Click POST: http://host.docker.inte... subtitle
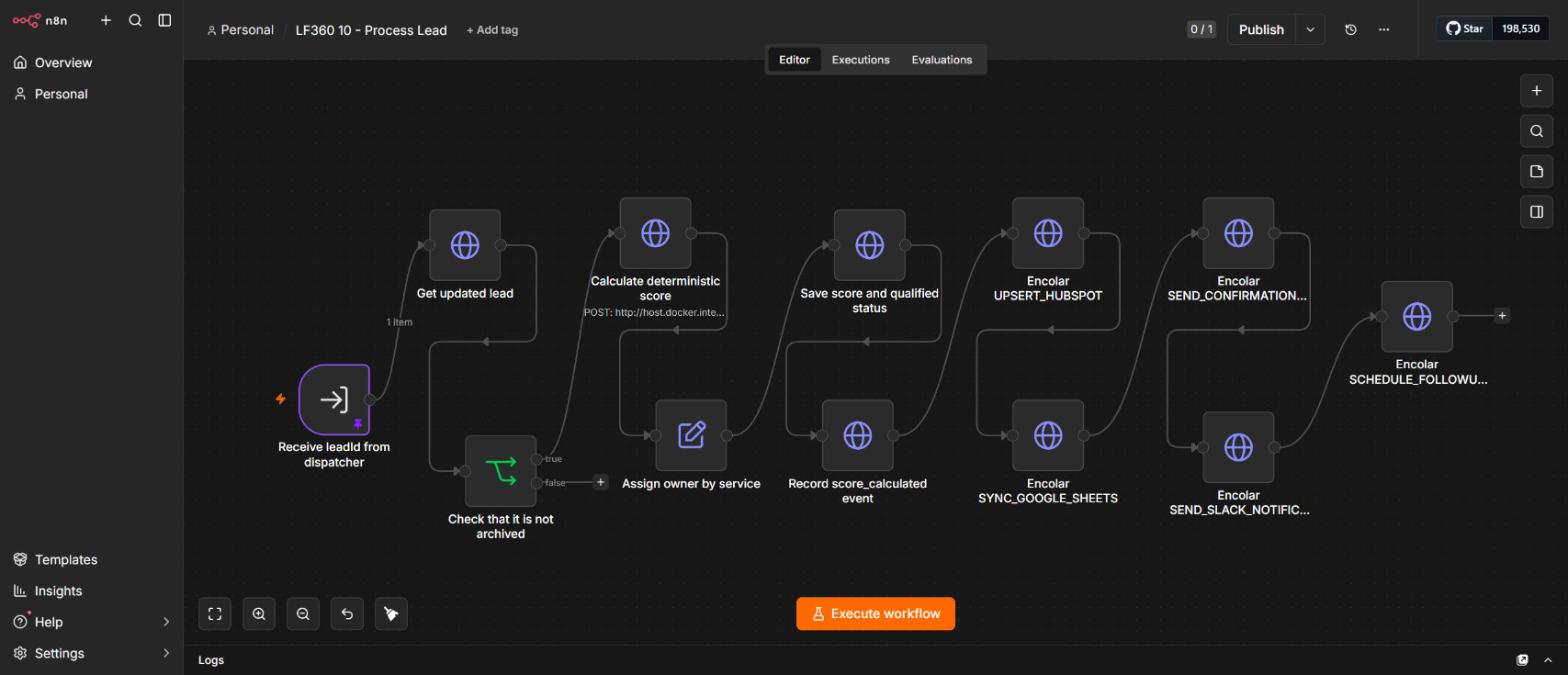Image resolution: width=1568 pixels, height=675 pixels. [x=655, y=312]
